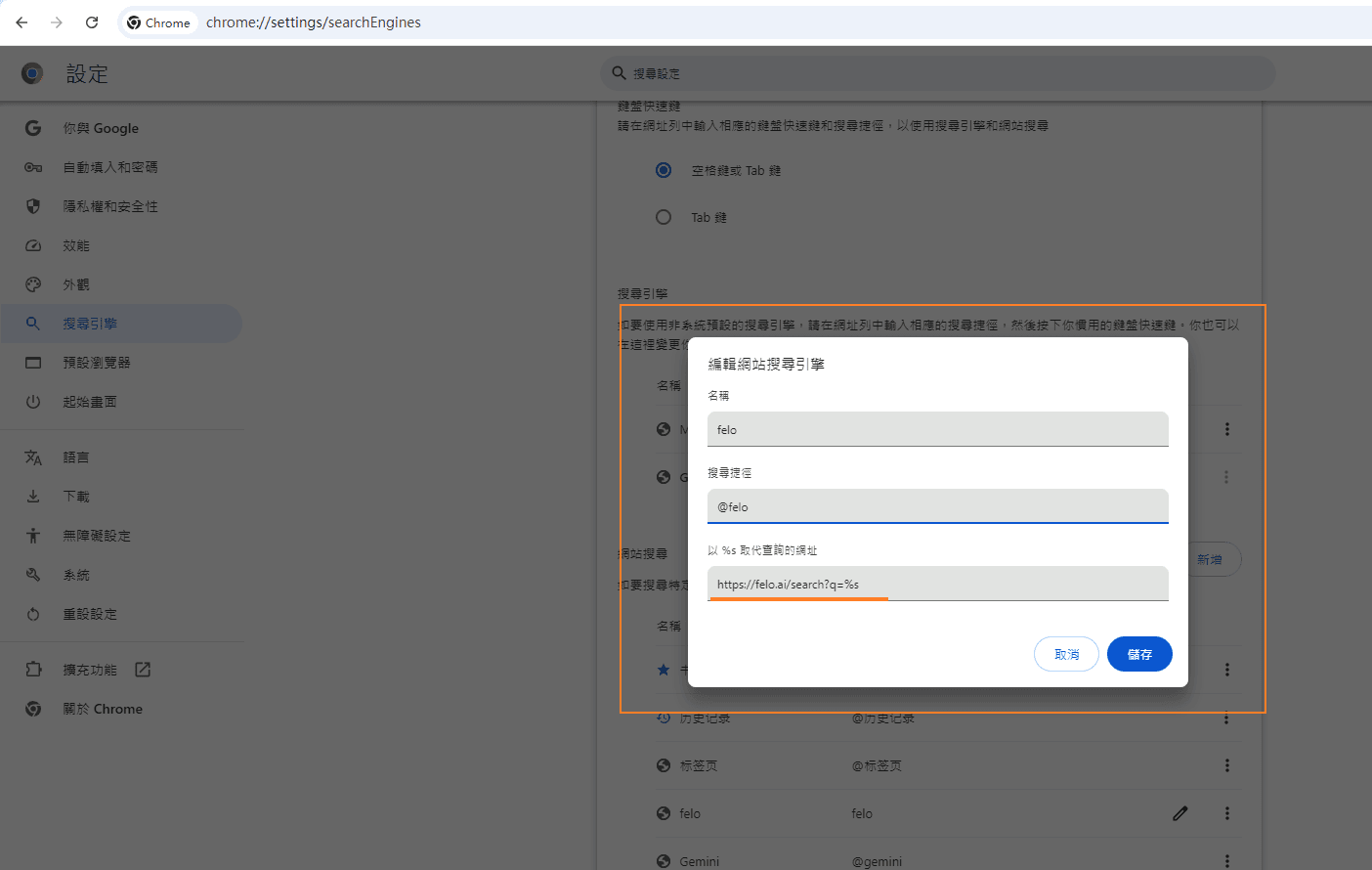This screenshot has width=1372, height=870.
Task: Click the globe icon on felo row
Action: tap(664, 813)
